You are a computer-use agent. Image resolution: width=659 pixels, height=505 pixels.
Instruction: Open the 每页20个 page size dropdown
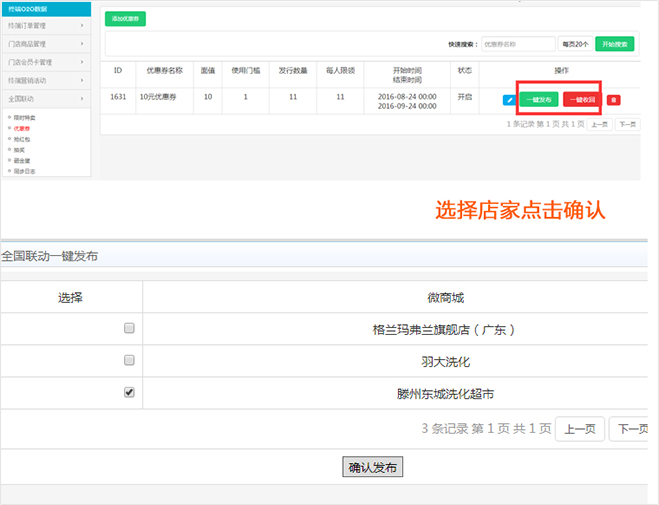(575, 44)
